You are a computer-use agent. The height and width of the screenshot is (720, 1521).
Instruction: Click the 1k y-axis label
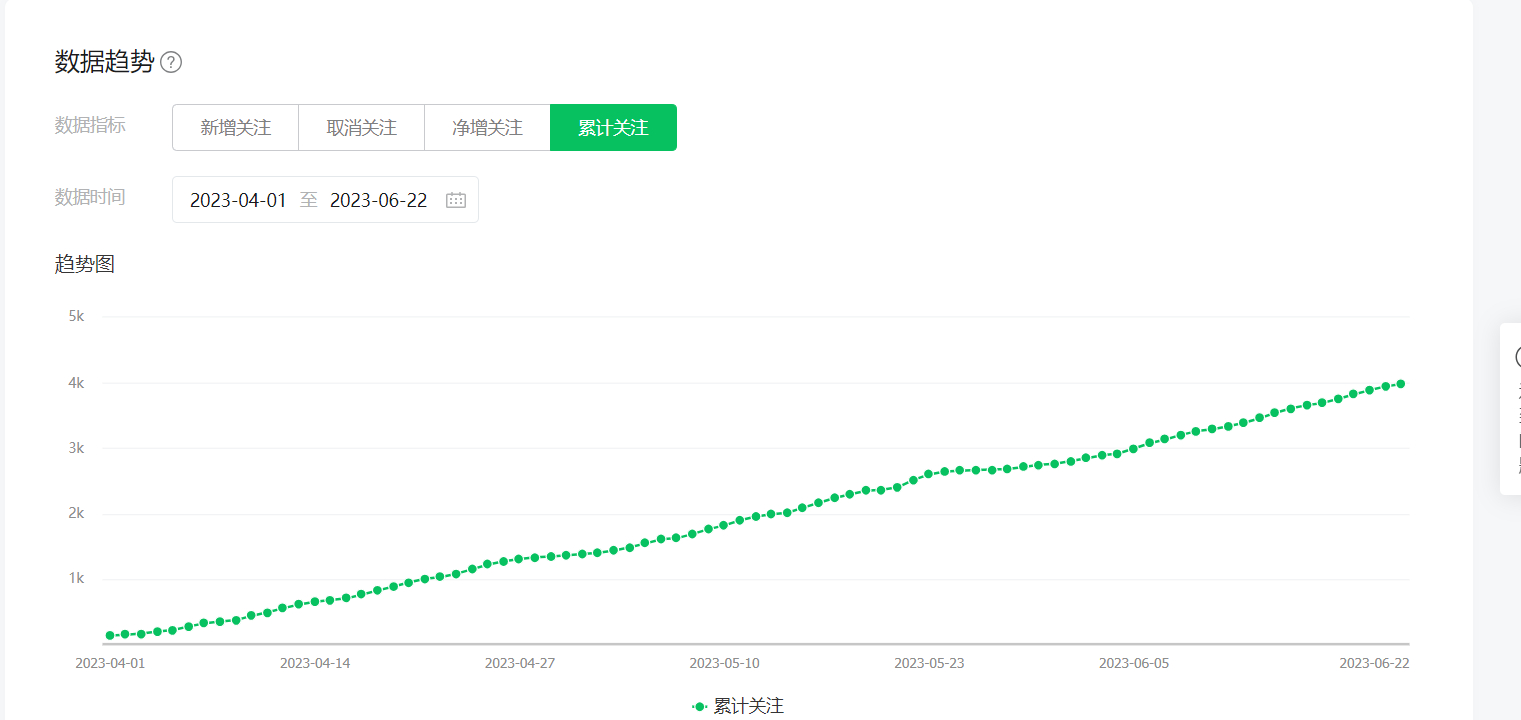pos(76,578)
